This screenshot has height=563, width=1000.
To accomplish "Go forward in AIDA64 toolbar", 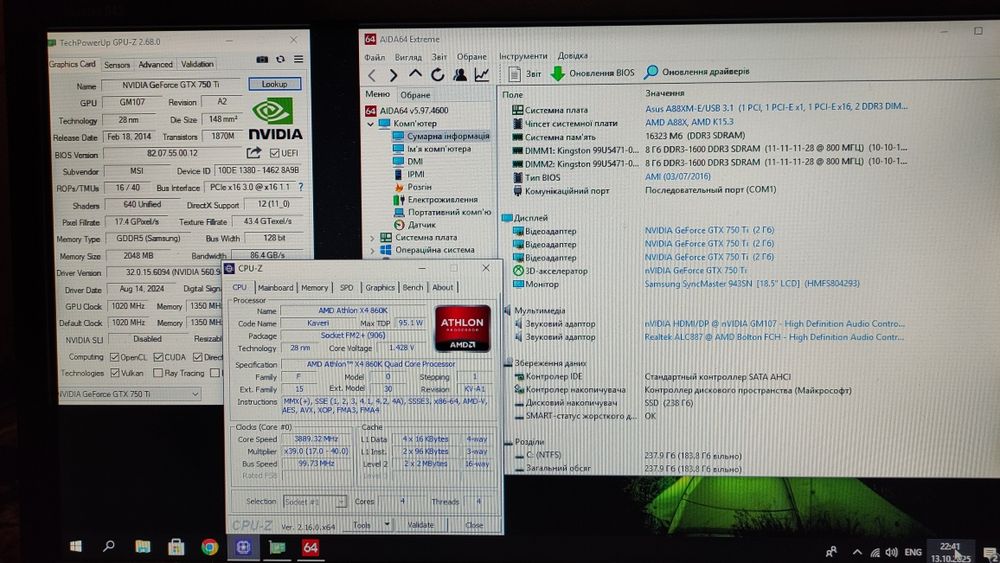I will click(393, 75).
